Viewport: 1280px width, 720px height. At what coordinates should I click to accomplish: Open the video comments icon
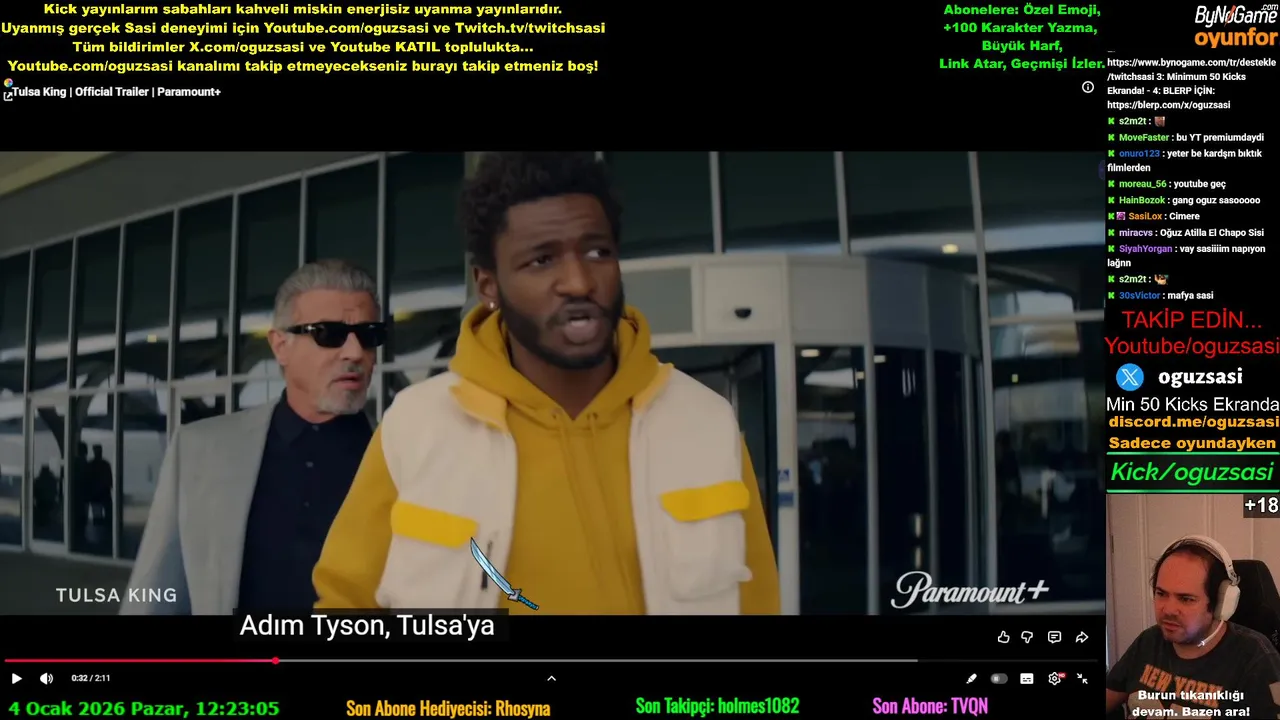[1054, 637]
